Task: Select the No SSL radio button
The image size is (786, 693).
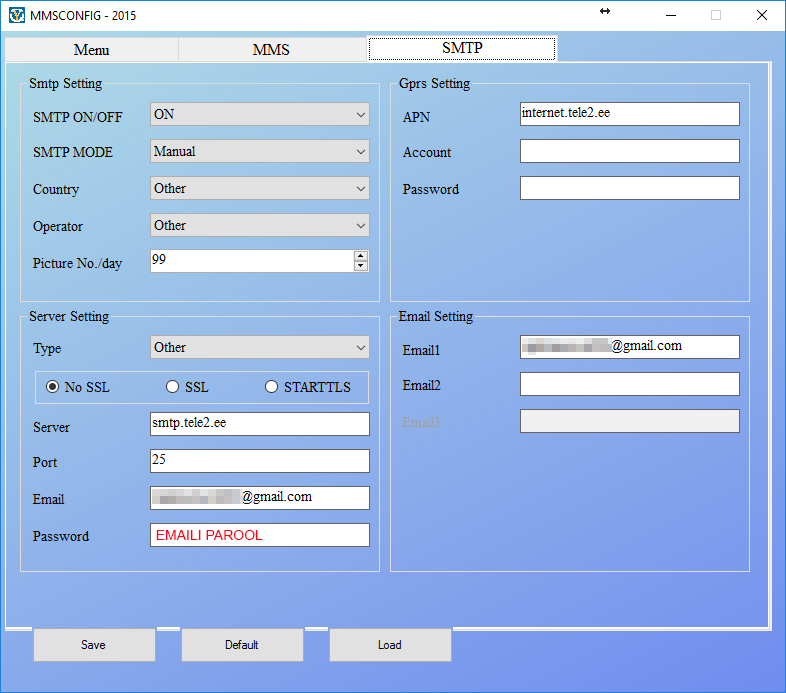Action: pyautogui.click(x=54, y=387)
